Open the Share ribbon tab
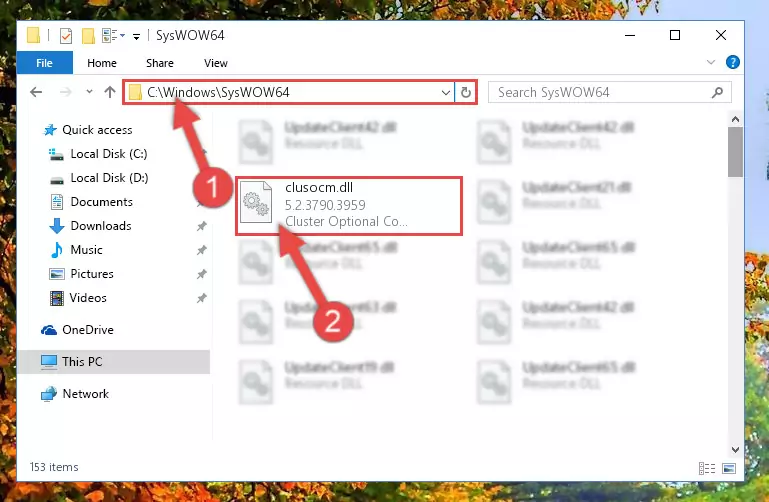This screenshot has width=769, height=502. pyautogui.click(x=159, y=63)
